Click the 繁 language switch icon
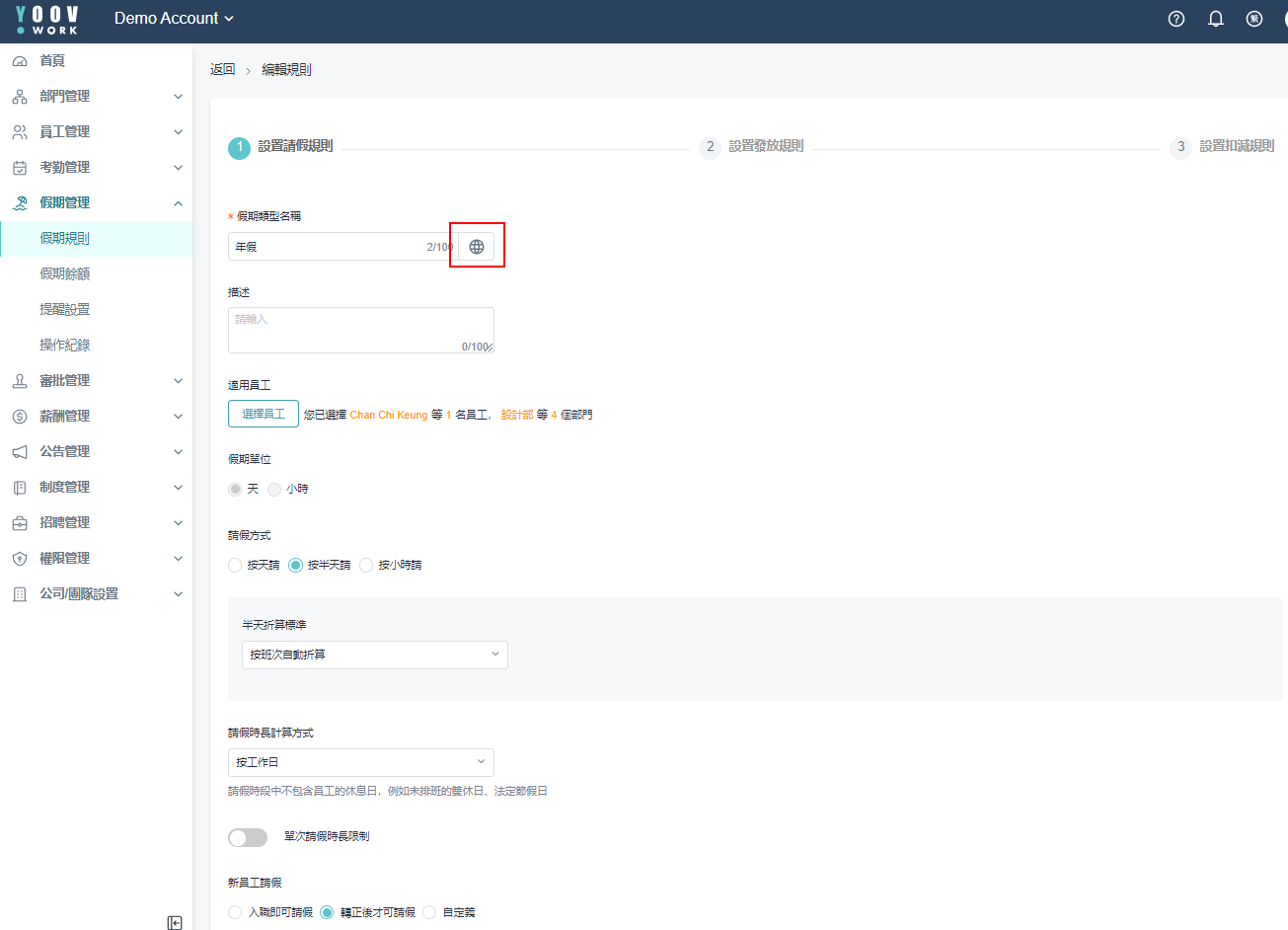This screenshot has height=930, width=1288. (x=1254, y=19)
